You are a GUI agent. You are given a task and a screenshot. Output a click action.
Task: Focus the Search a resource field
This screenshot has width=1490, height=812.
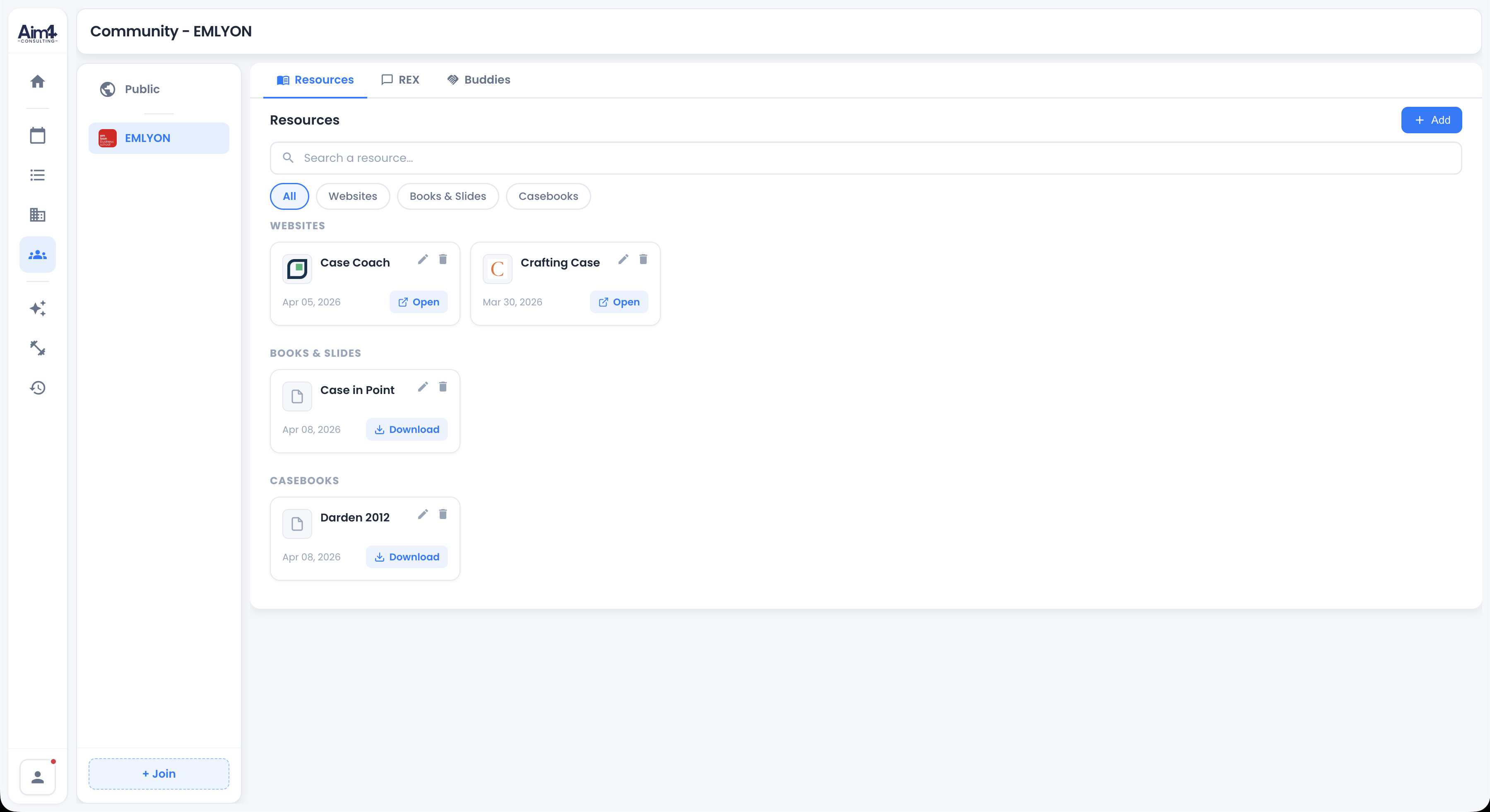click(x=866, y=158)
